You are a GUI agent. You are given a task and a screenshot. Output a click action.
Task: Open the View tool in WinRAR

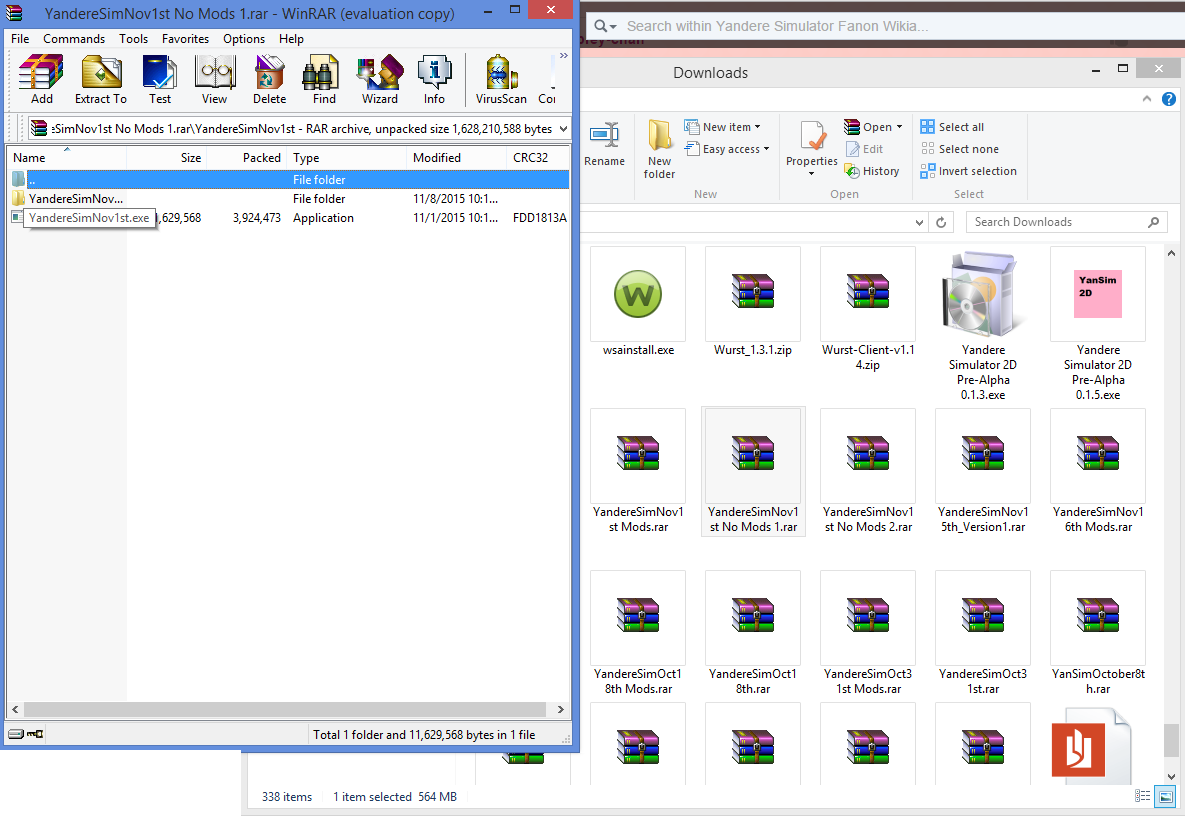(x=215, y=79)
